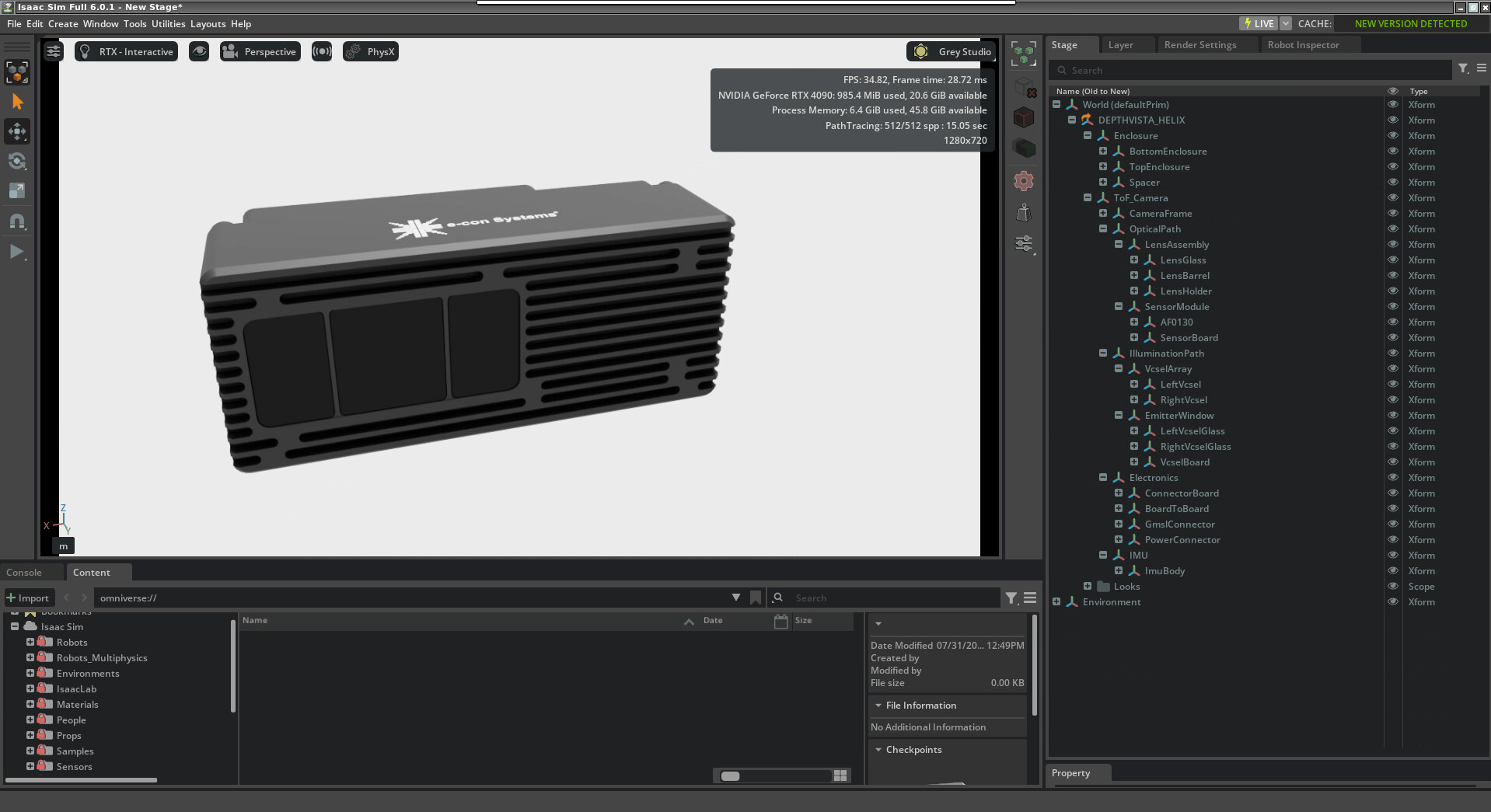1491x812 pixels.
Task: Open the Create menu
Action: click(63, 24)
